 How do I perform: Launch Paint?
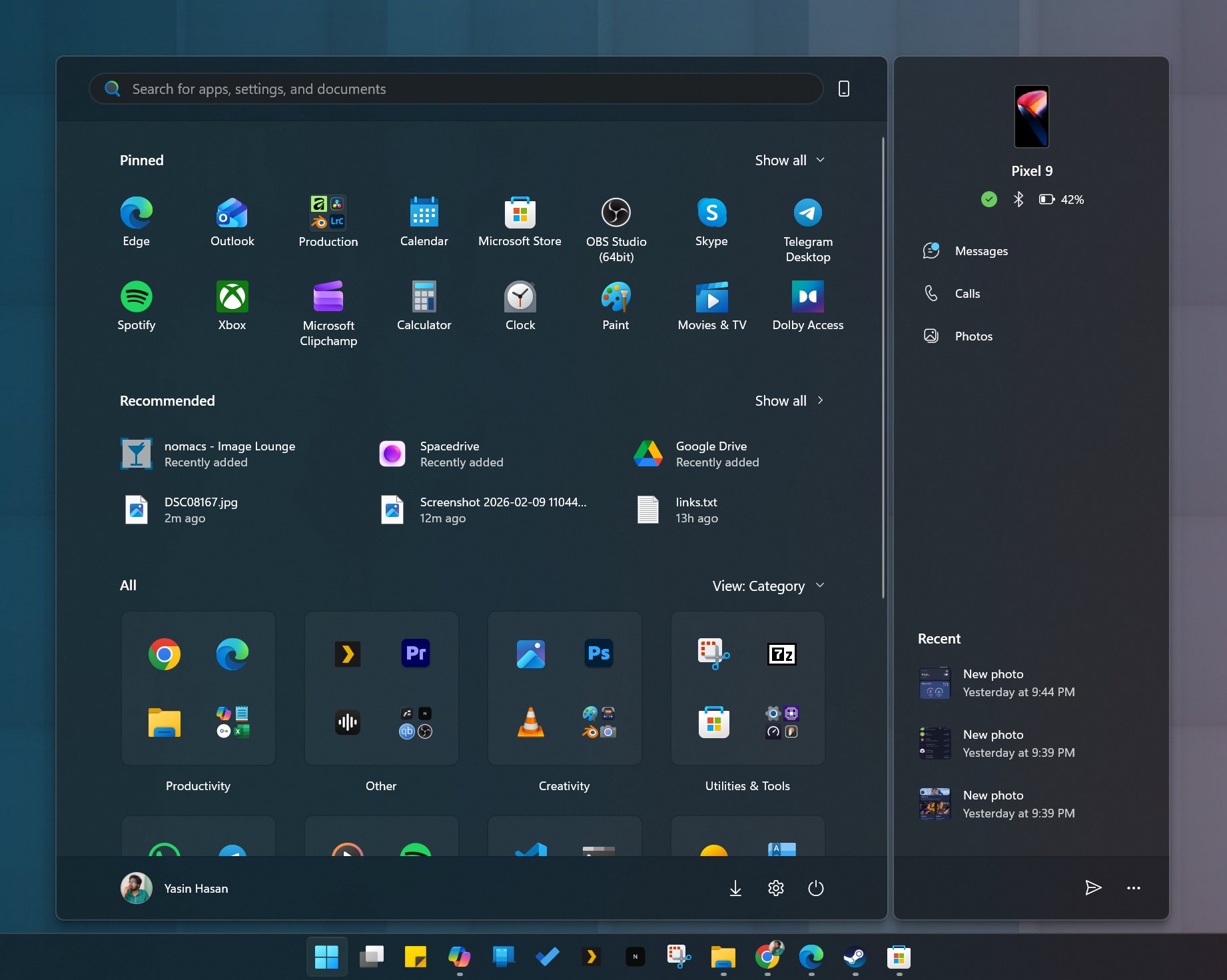[615, 306]
